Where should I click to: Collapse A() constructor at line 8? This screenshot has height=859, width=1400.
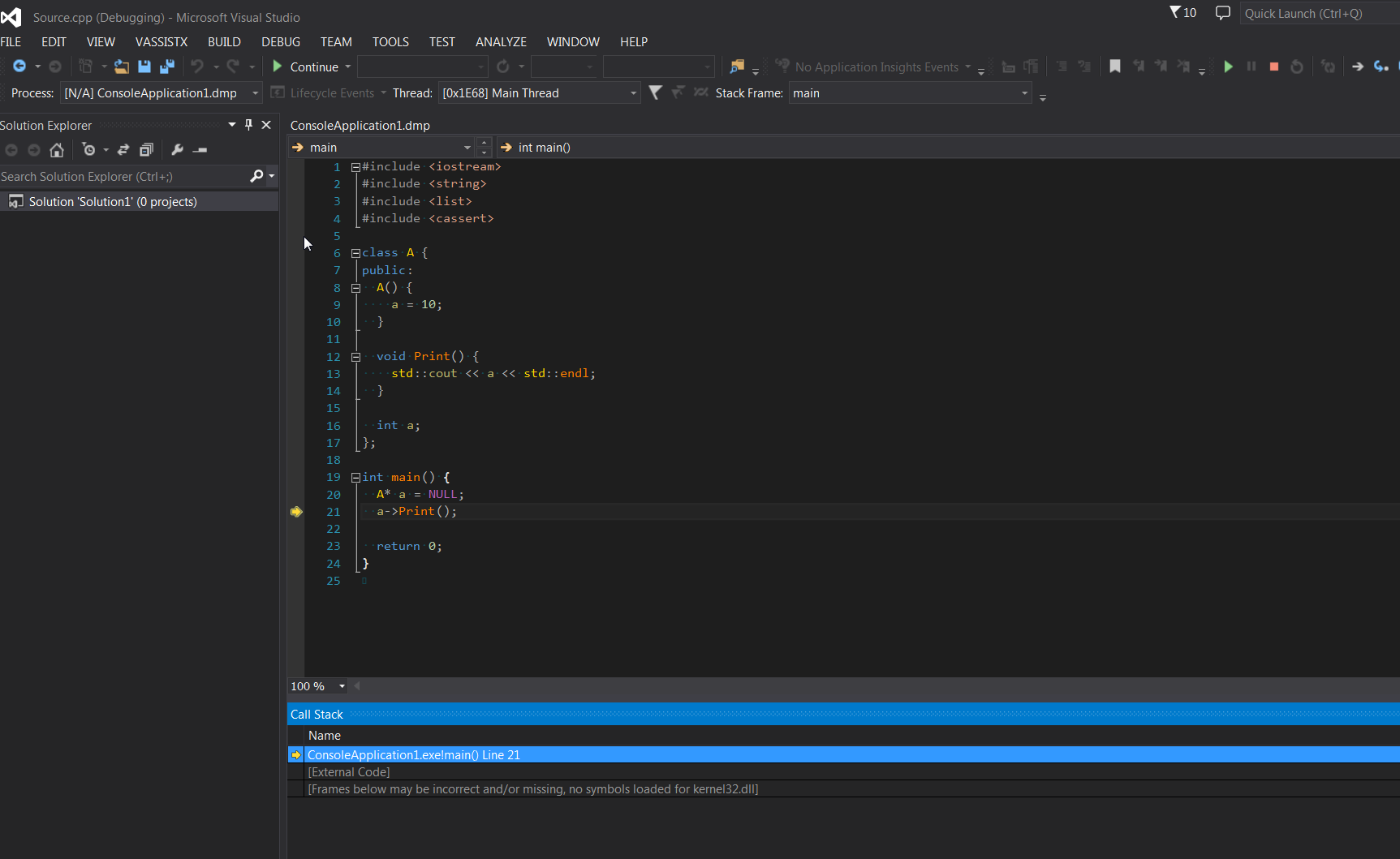[355, 288]
